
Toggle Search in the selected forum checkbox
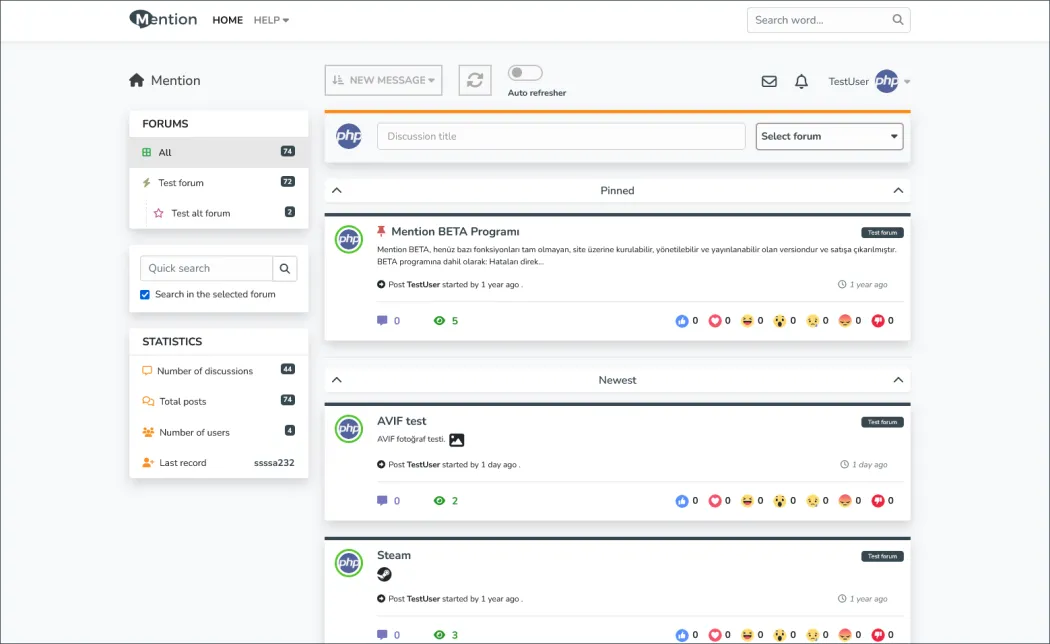[145, 295]
